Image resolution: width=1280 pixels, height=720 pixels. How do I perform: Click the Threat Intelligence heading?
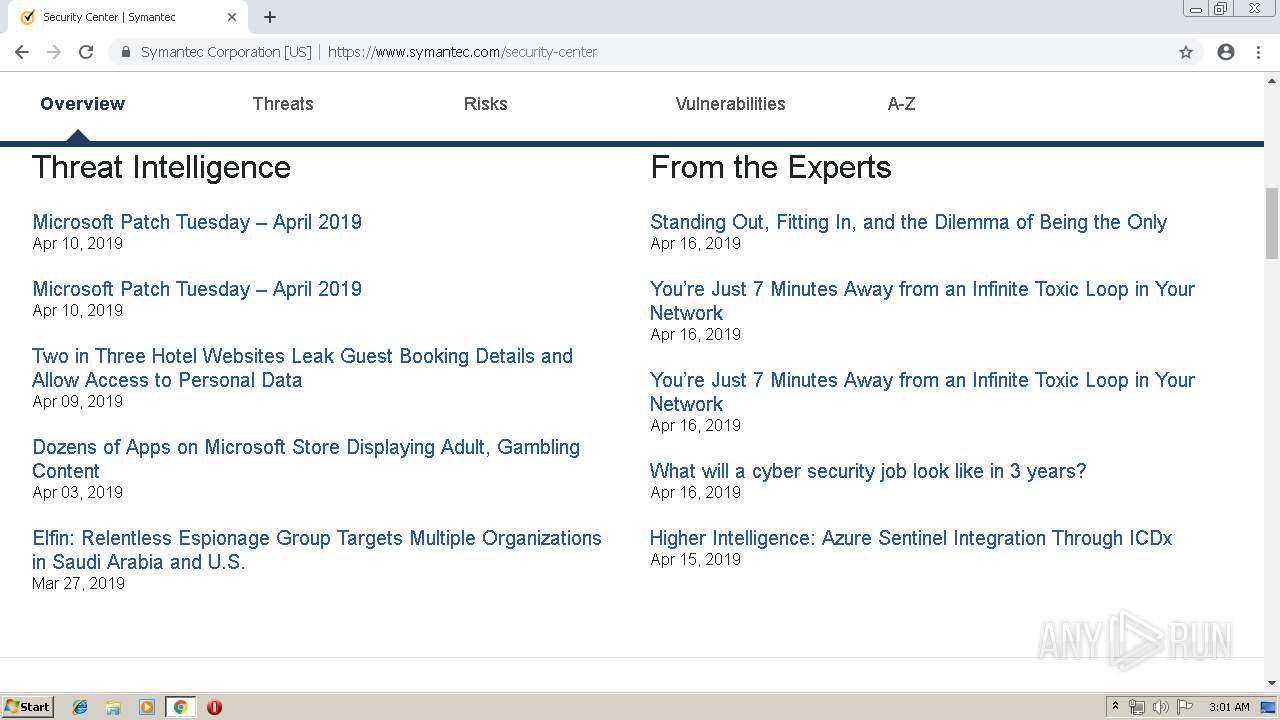pos(161,167)
